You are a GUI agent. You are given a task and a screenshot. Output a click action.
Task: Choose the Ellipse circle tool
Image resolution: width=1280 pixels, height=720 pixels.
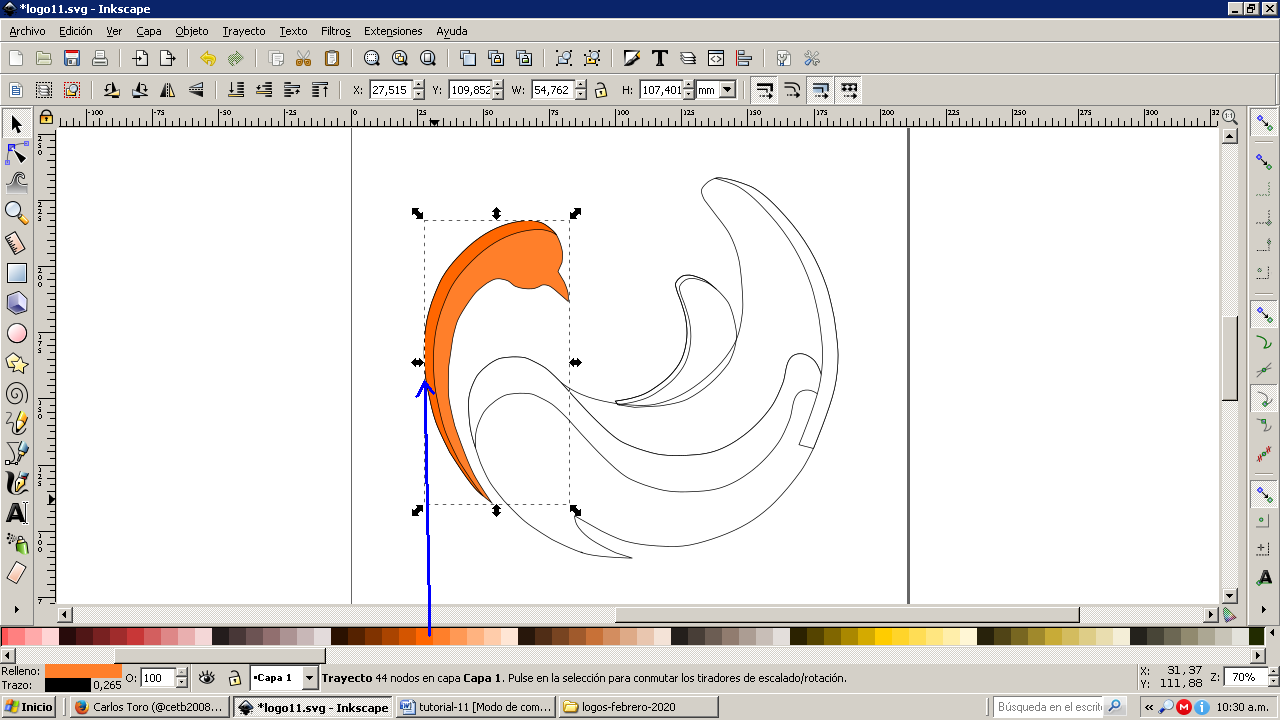click(16, 333)
